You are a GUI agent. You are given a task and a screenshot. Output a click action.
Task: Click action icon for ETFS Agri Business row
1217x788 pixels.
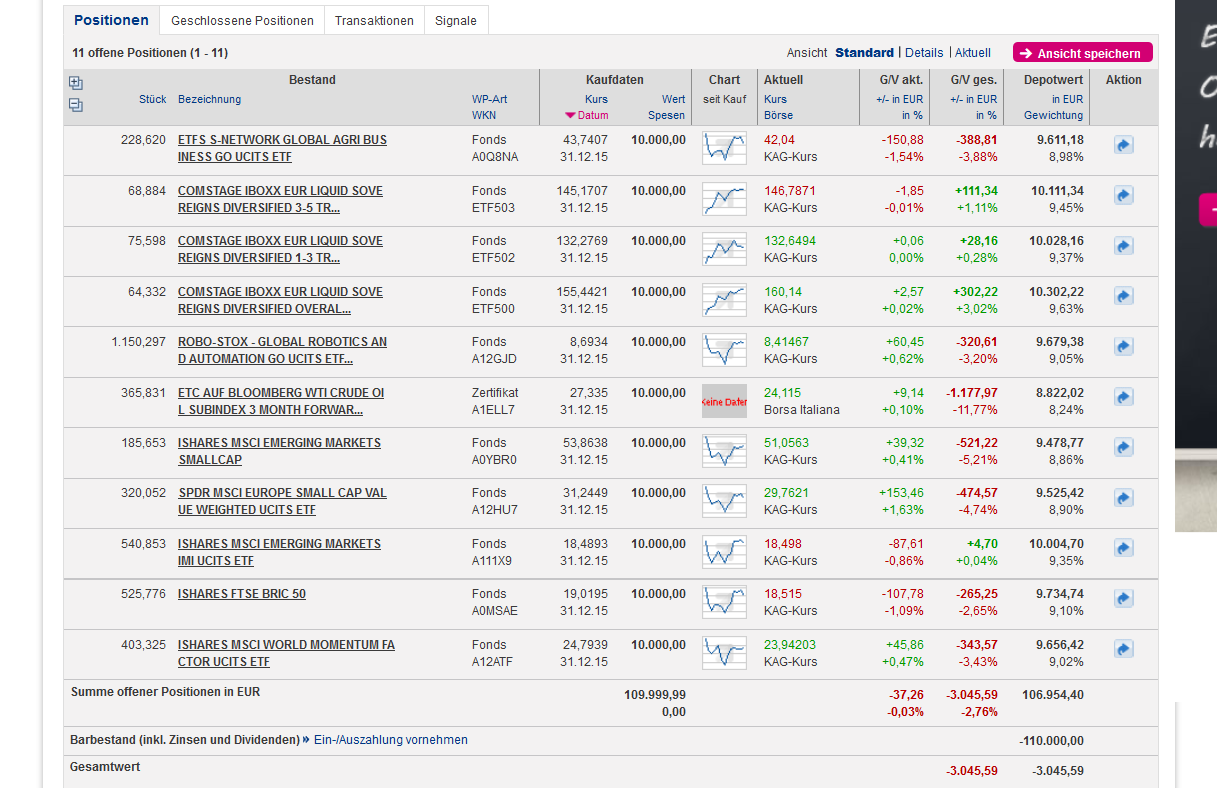point(1123,146)
